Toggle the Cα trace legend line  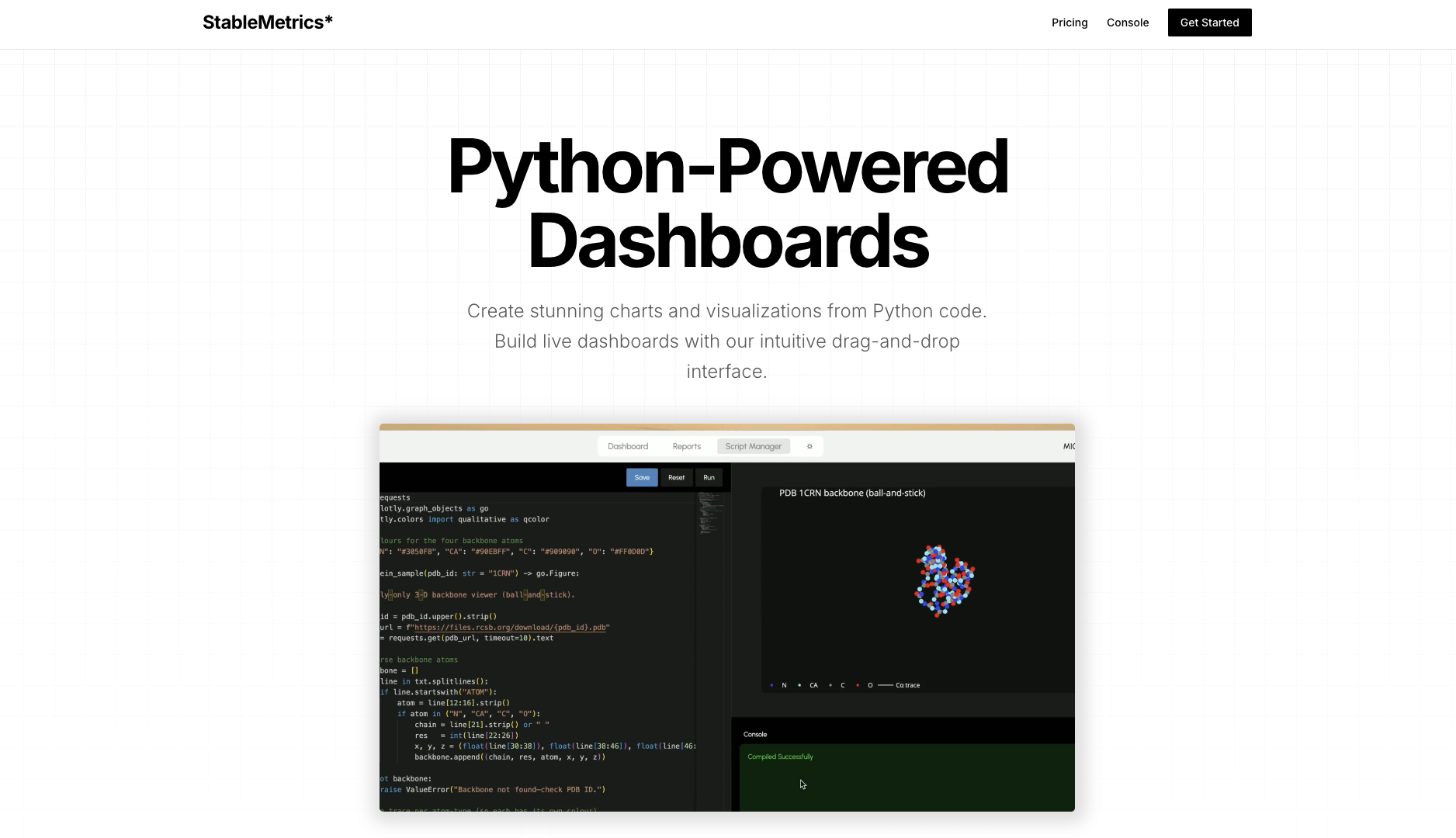pyautogui.click(x=899, y=685)
